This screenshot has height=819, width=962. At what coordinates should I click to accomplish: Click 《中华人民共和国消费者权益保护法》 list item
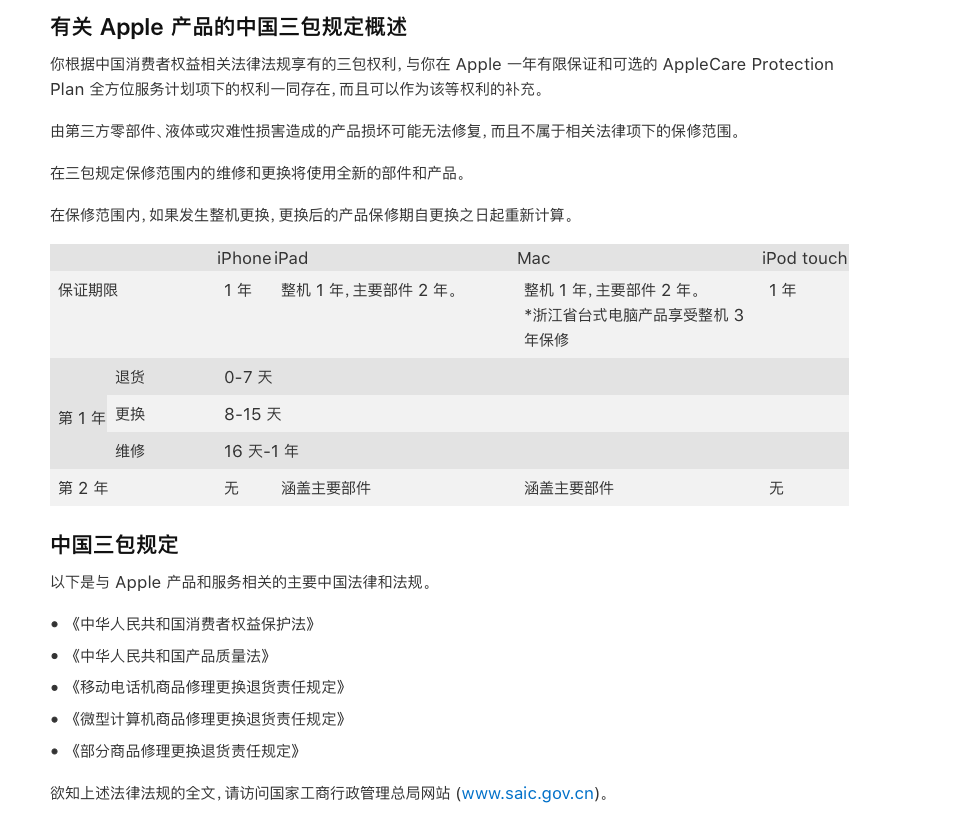tap(193, 625)
